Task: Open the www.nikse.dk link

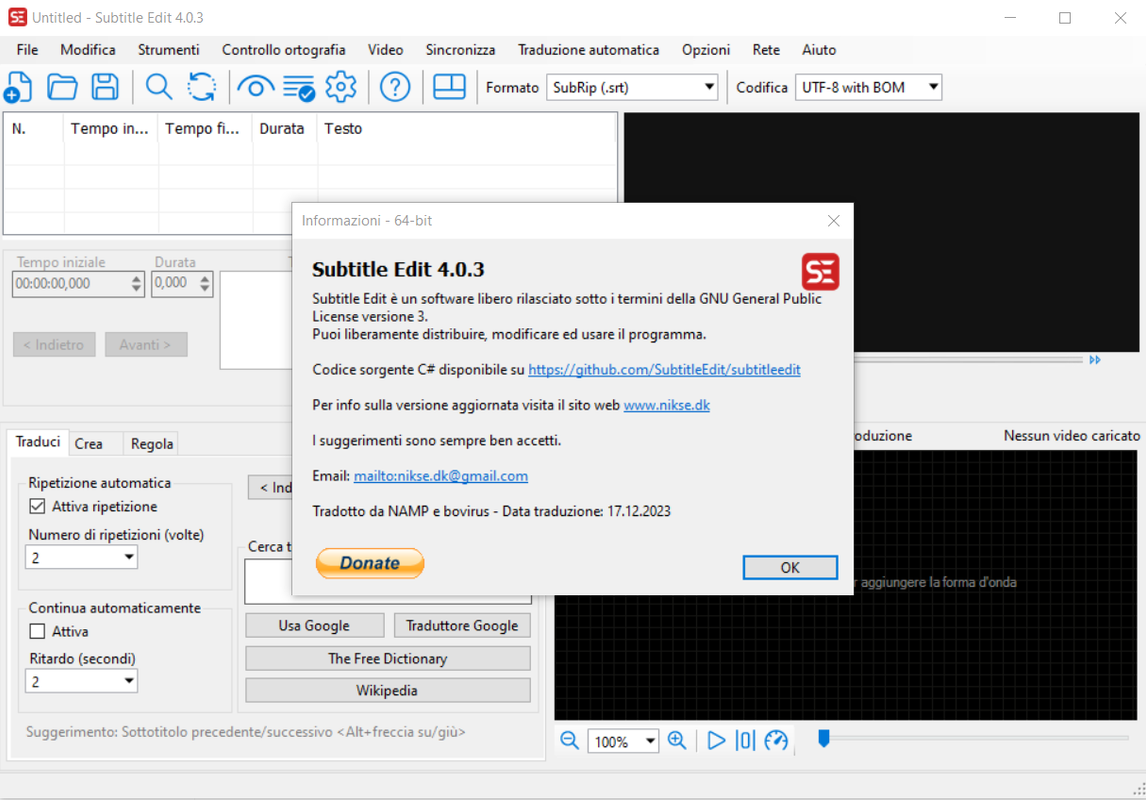Action: pos(667,405)
